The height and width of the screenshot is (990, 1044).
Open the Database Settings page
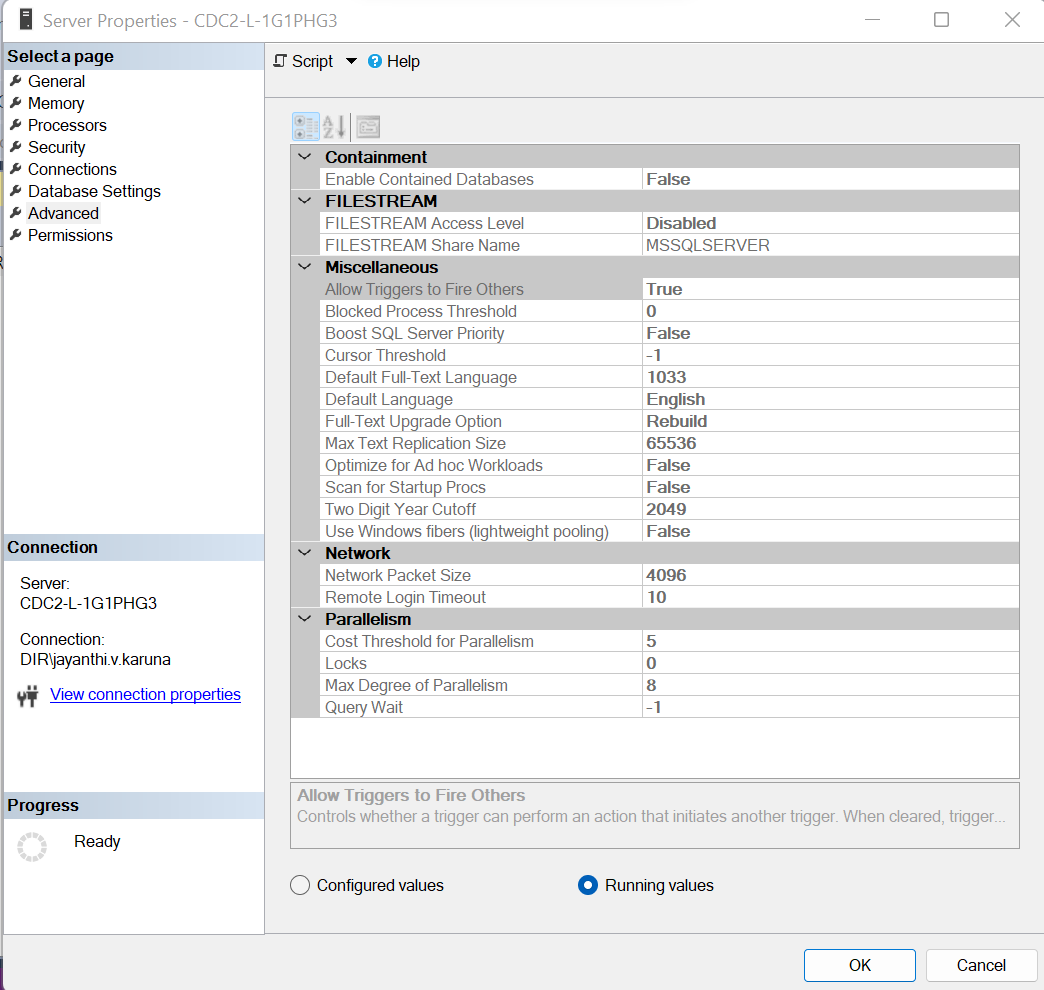(x=95, y=191)
